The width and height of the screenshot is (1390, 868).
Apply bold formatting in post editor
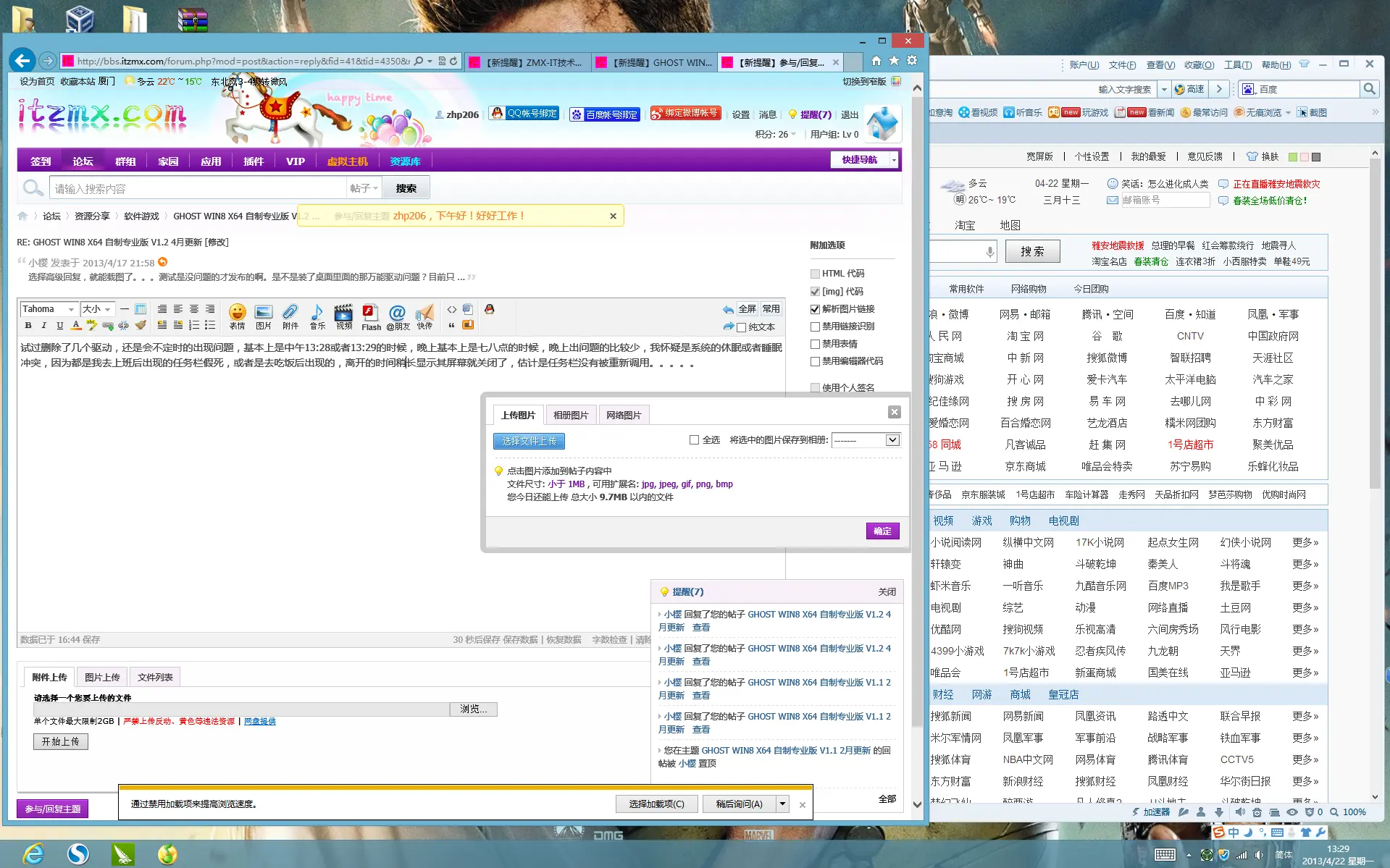(x=28, y=325)
